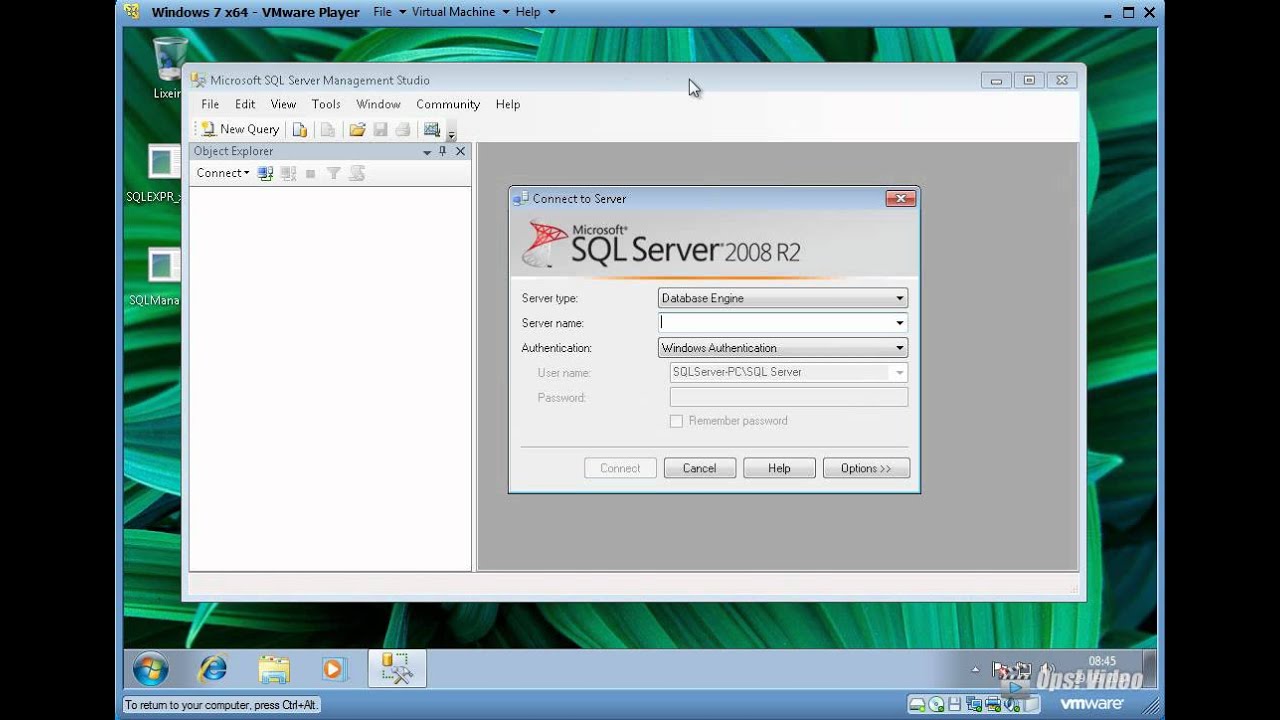This screenshot has height=720, width=1280.
Task: Click the Cancel button
Action: click(x=699, y=468)
